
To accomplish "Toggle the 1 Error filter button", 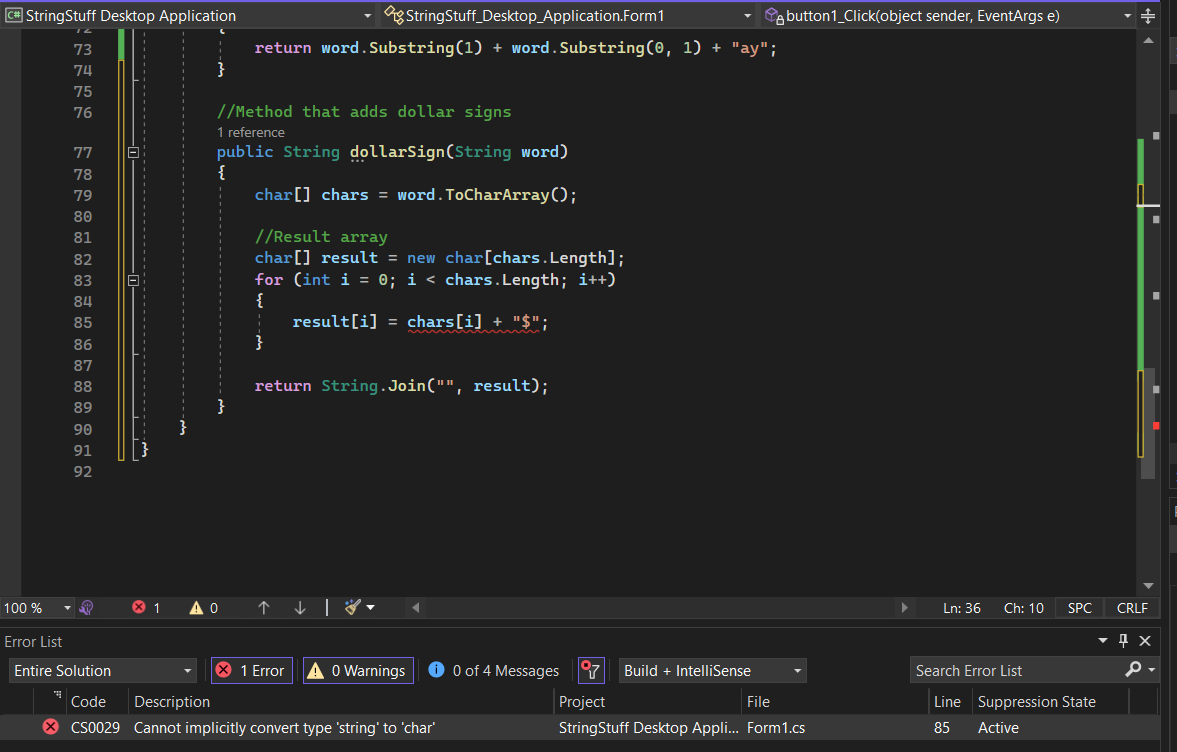I will 251,670.
